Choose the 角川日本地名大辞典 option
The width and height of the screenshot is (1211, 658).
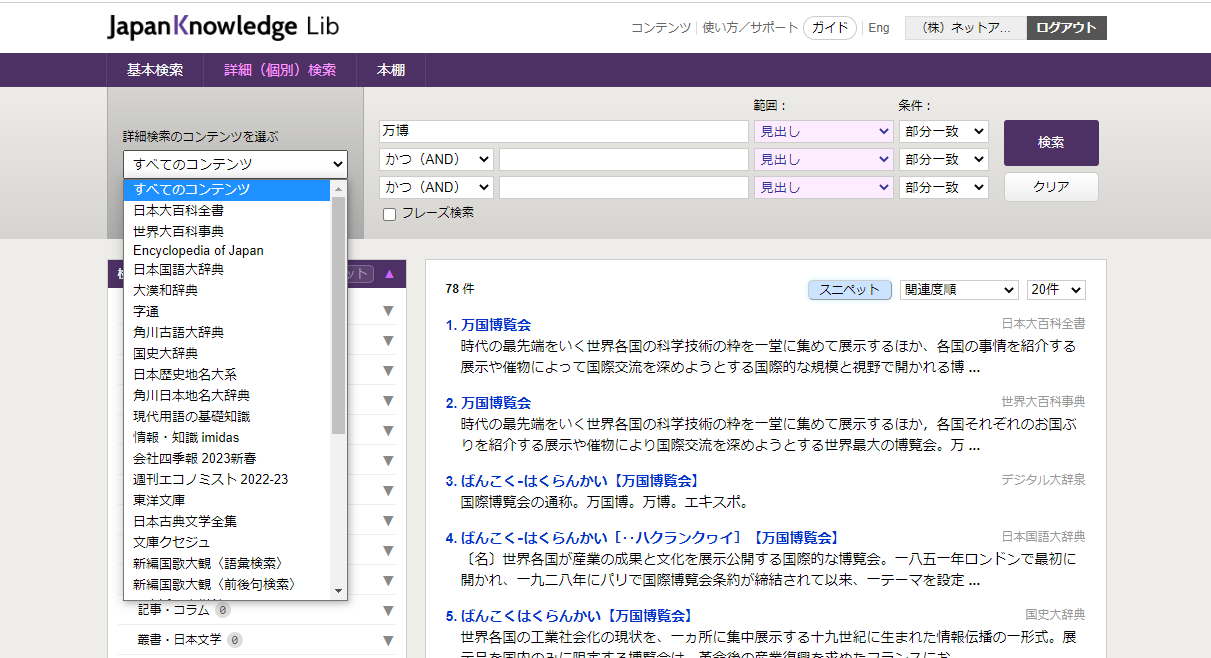coord(227,395)
